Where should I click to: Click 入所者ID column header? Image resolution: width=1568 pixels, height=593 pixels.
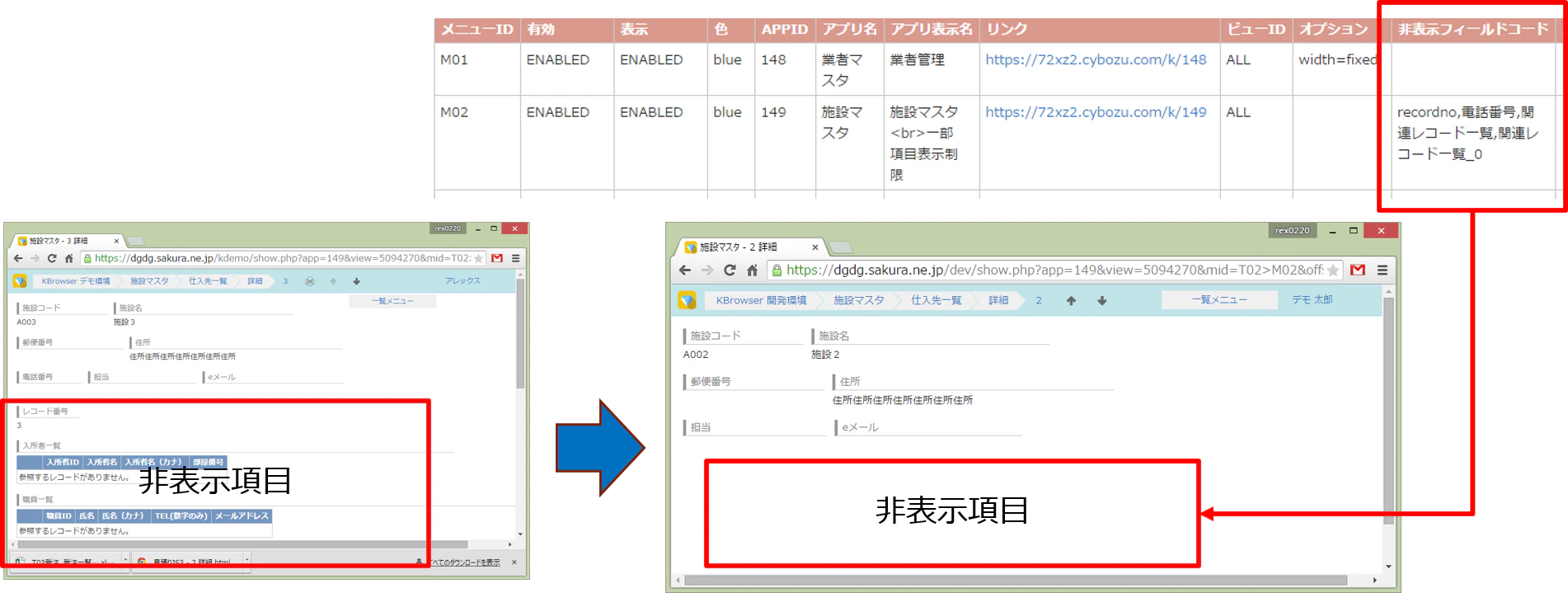click(x=62, y=462)
